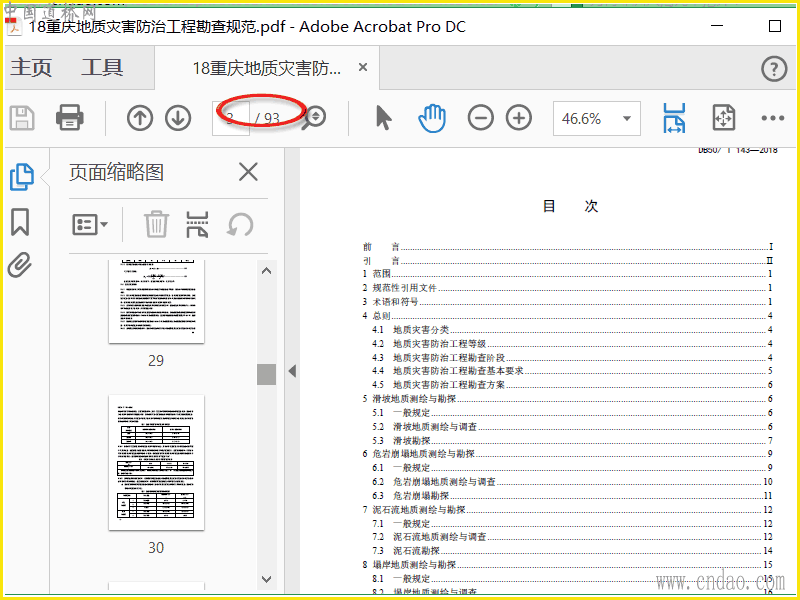Click the current page number field
The width and height of the screenshot is (800, 600).
tap(231, 118)
